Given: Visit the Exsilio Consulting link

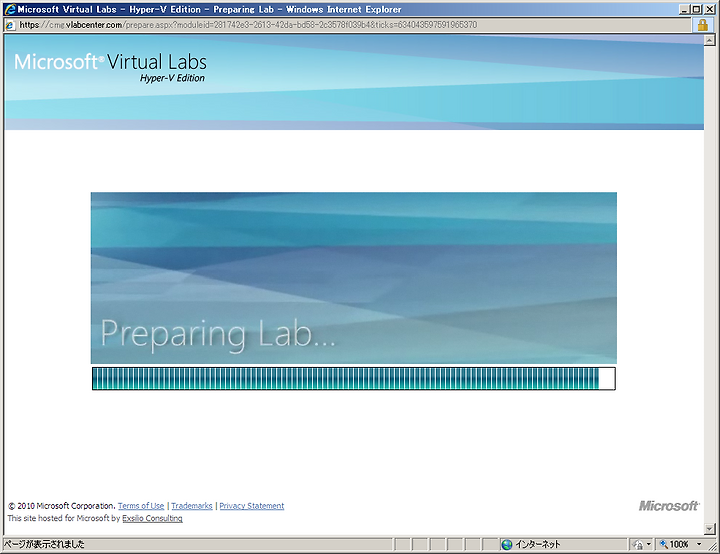Looking at the screenshot, I should [152, 518].
